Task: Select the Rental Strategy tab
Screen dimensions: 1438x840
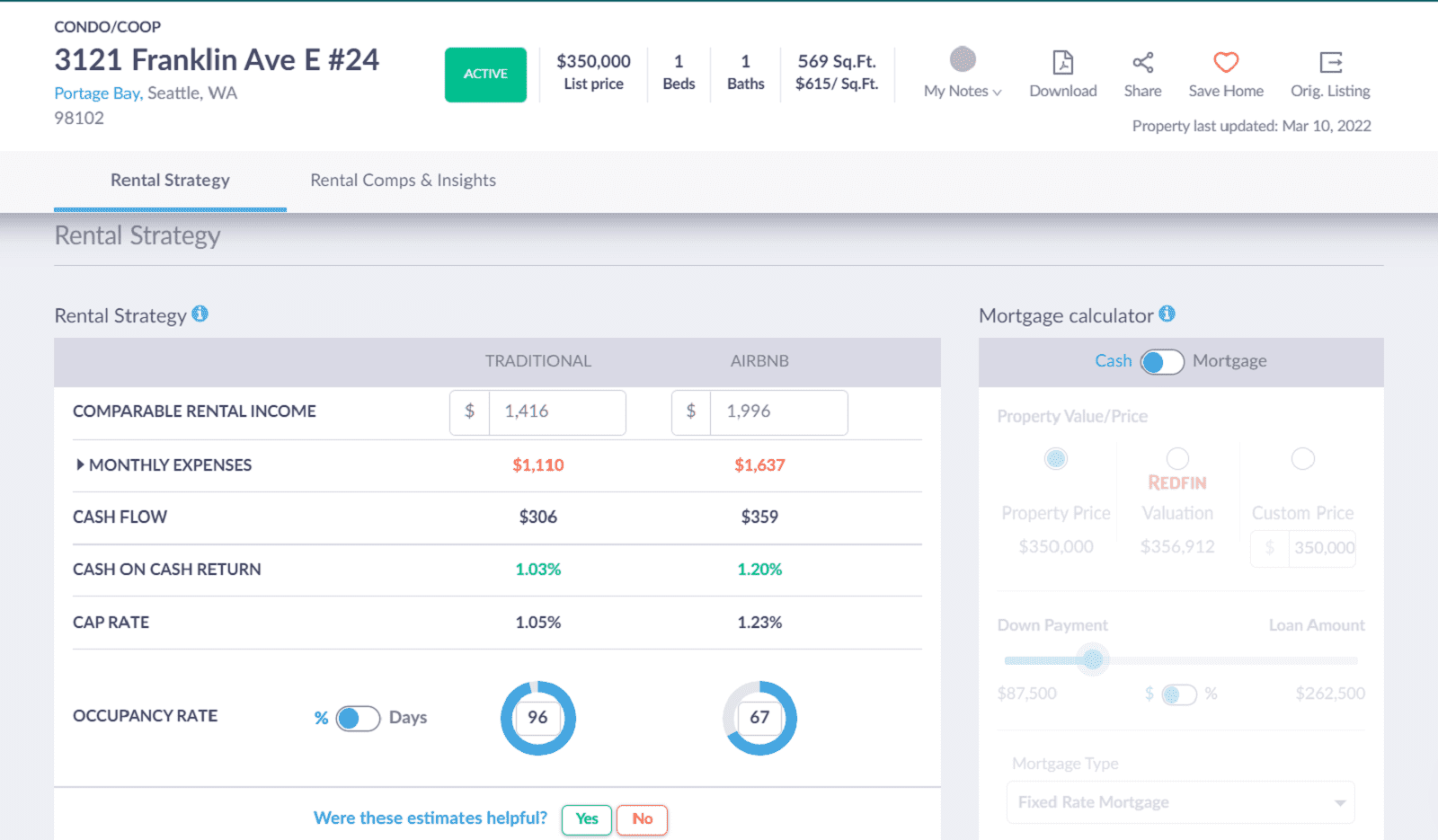Action: click(170, 180)
